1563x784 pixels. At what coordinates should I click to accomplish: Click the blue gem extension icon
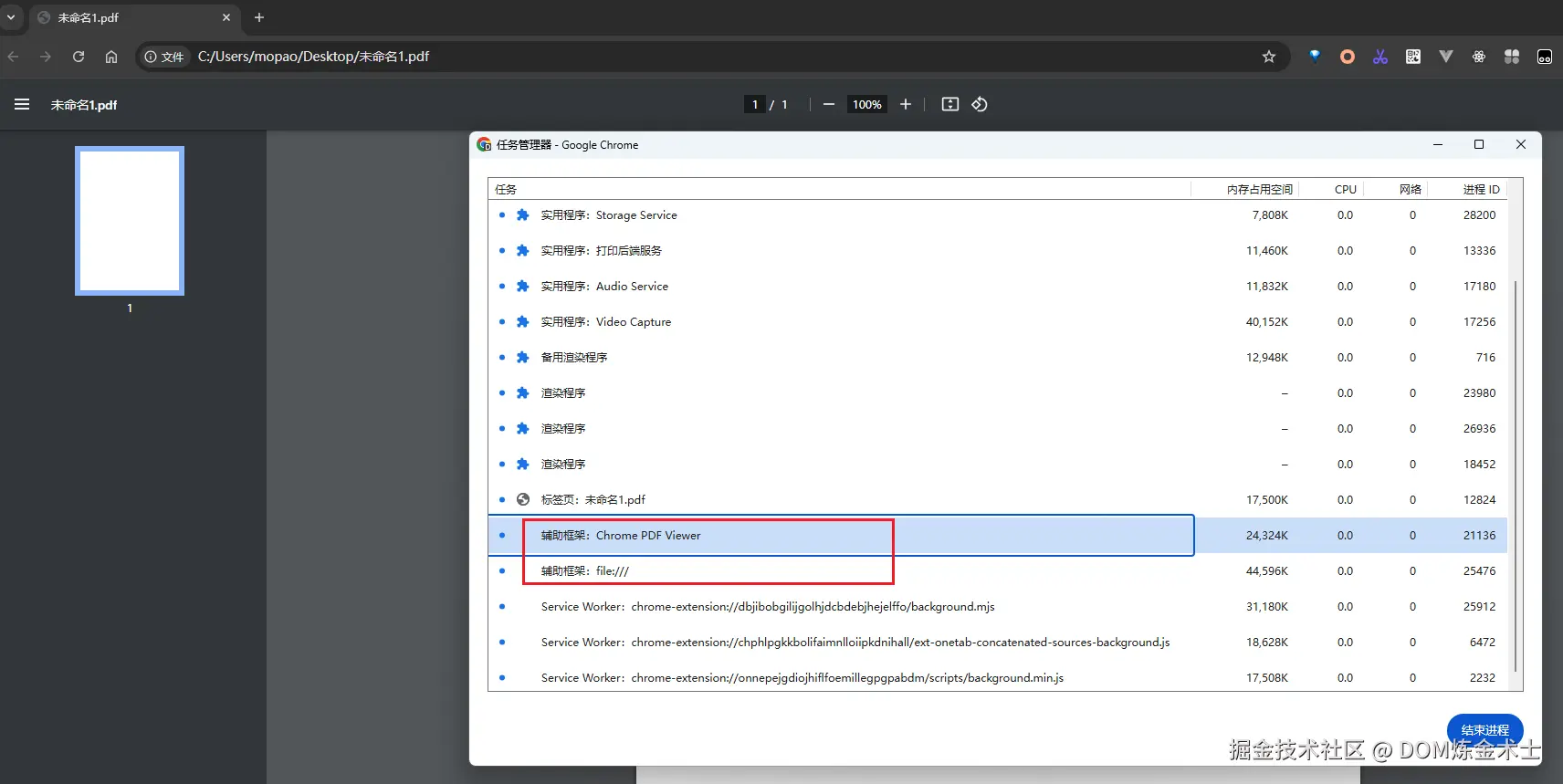(1315, 57)
